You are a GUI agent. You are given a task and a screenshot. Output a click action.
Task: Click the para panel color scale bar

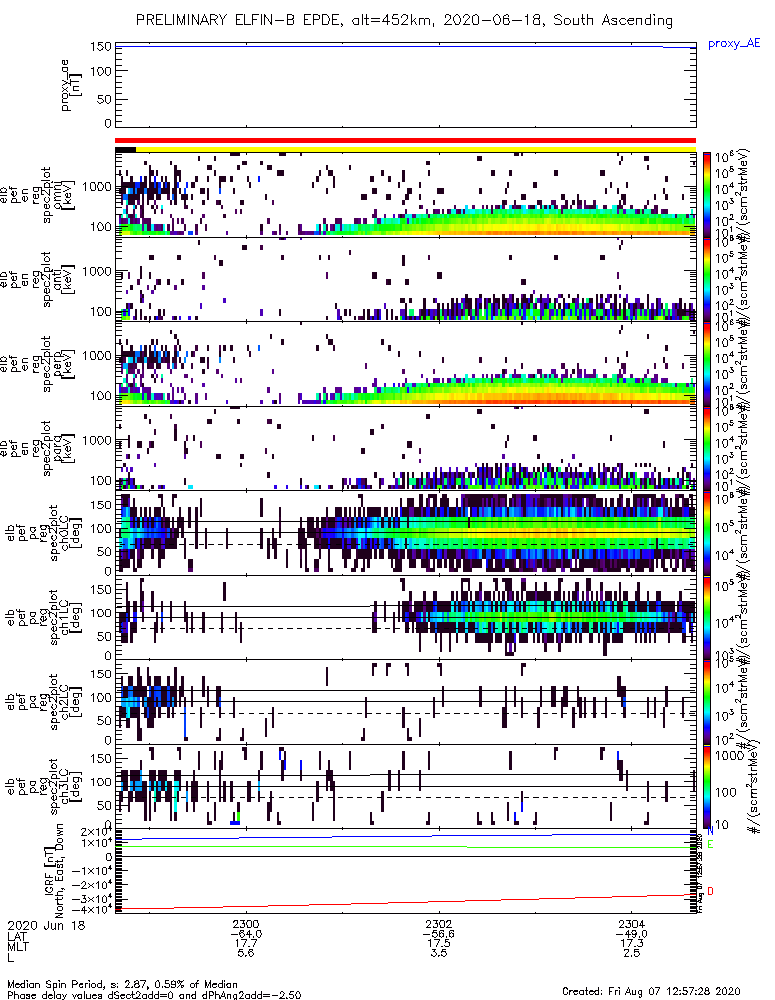pyautogui.click(x=707, y=448)
